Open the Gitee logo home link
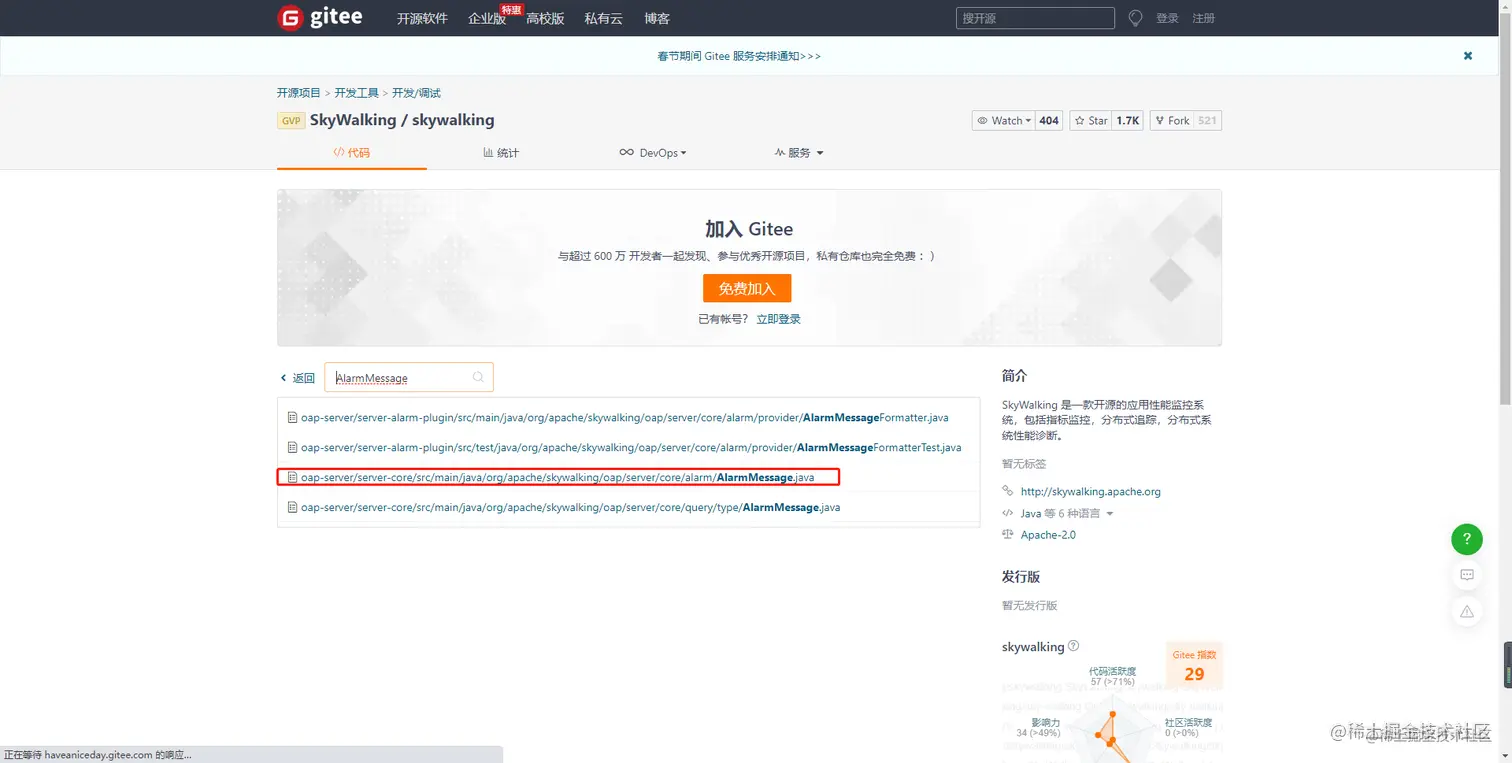This screenshot has width=1512, height=763. (x=320, y=18)
